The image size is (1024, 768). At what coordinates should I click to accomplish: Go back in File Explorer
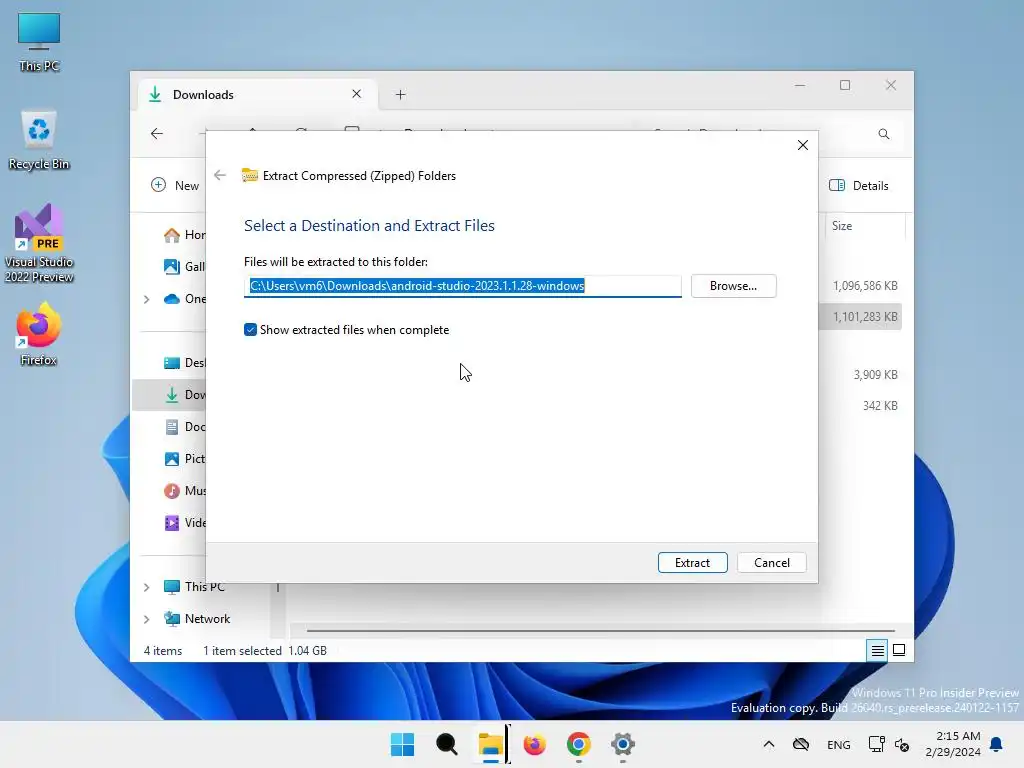(x=157, y=134)
